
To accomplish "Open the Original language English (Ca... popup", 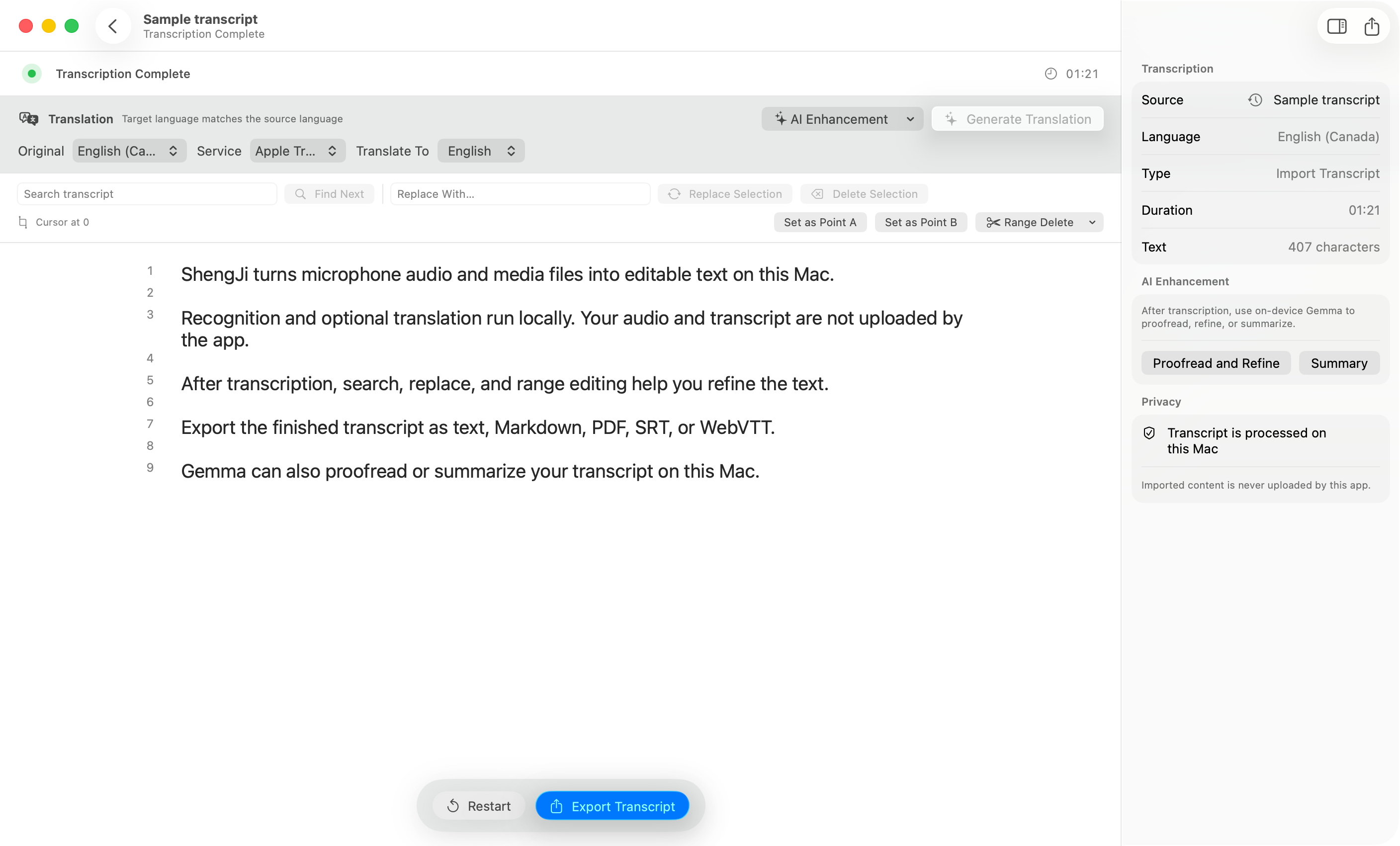I will pyautogui.click(x=129, y=151).
